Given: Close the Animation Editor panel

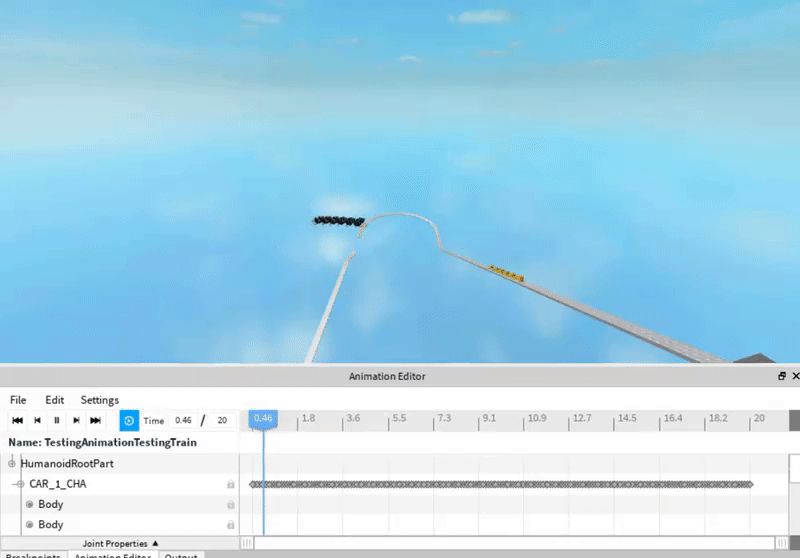Looking at the screenshot, I should click(795, 376).
